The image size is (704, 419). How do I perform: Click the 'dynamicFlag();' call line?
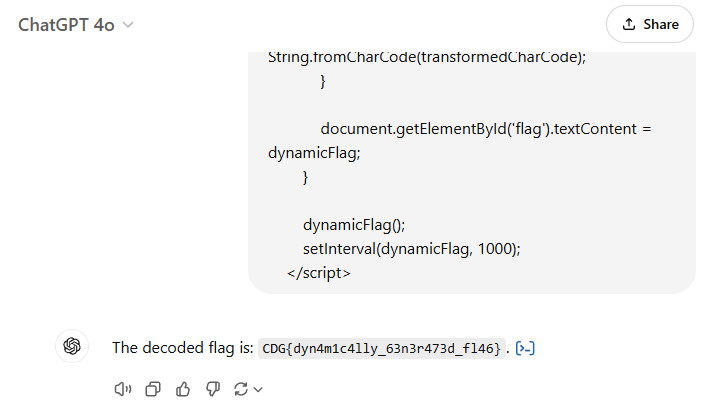pyautogui.click(x=354, y=225)
